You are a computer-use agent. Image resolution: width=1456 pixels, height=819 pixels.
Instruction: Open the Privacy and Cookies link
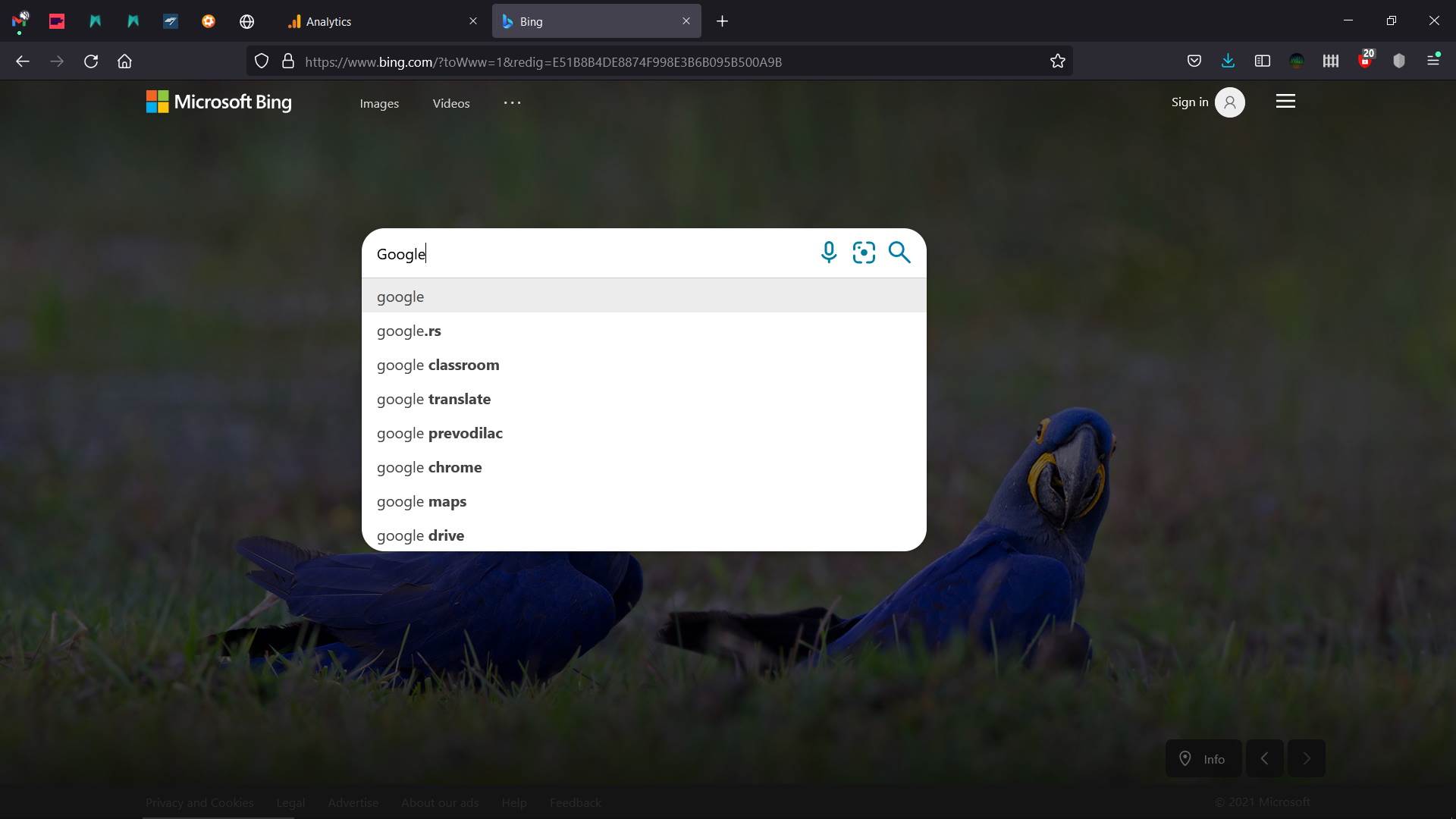(199, 802)
